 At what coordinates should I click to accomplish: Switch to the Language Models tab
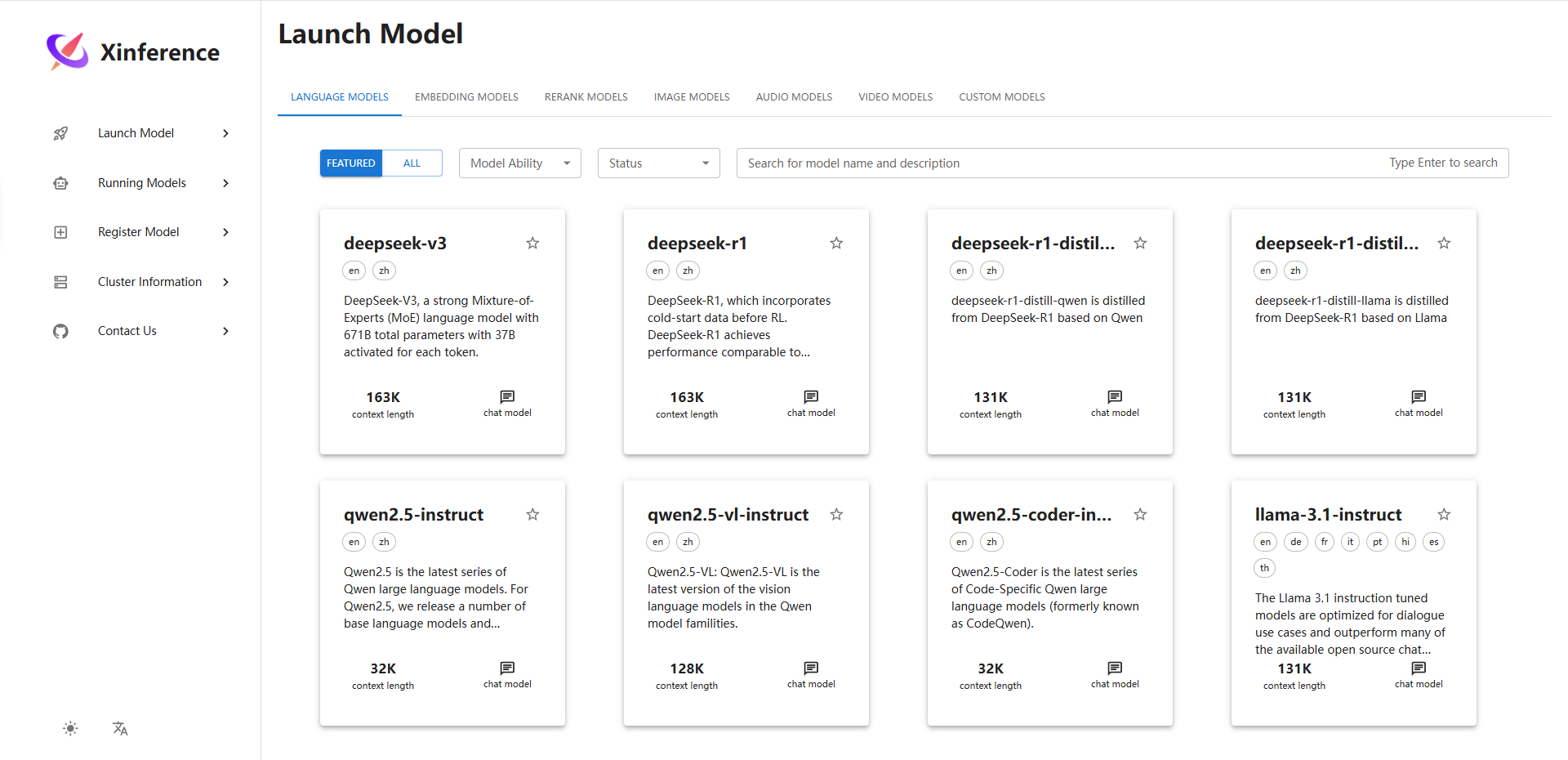(340, 96)
